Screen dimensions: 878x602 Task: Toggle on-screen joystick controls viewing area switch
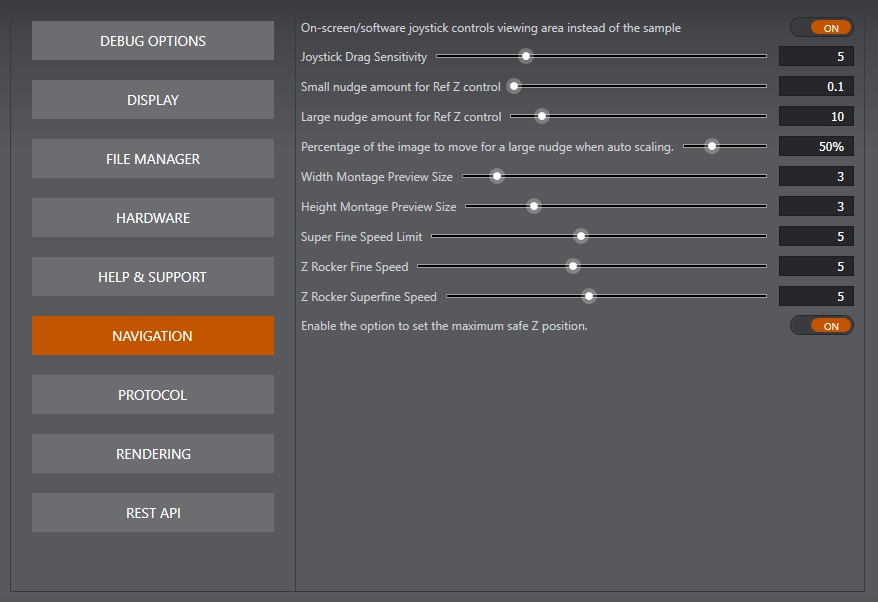[821, 28]
